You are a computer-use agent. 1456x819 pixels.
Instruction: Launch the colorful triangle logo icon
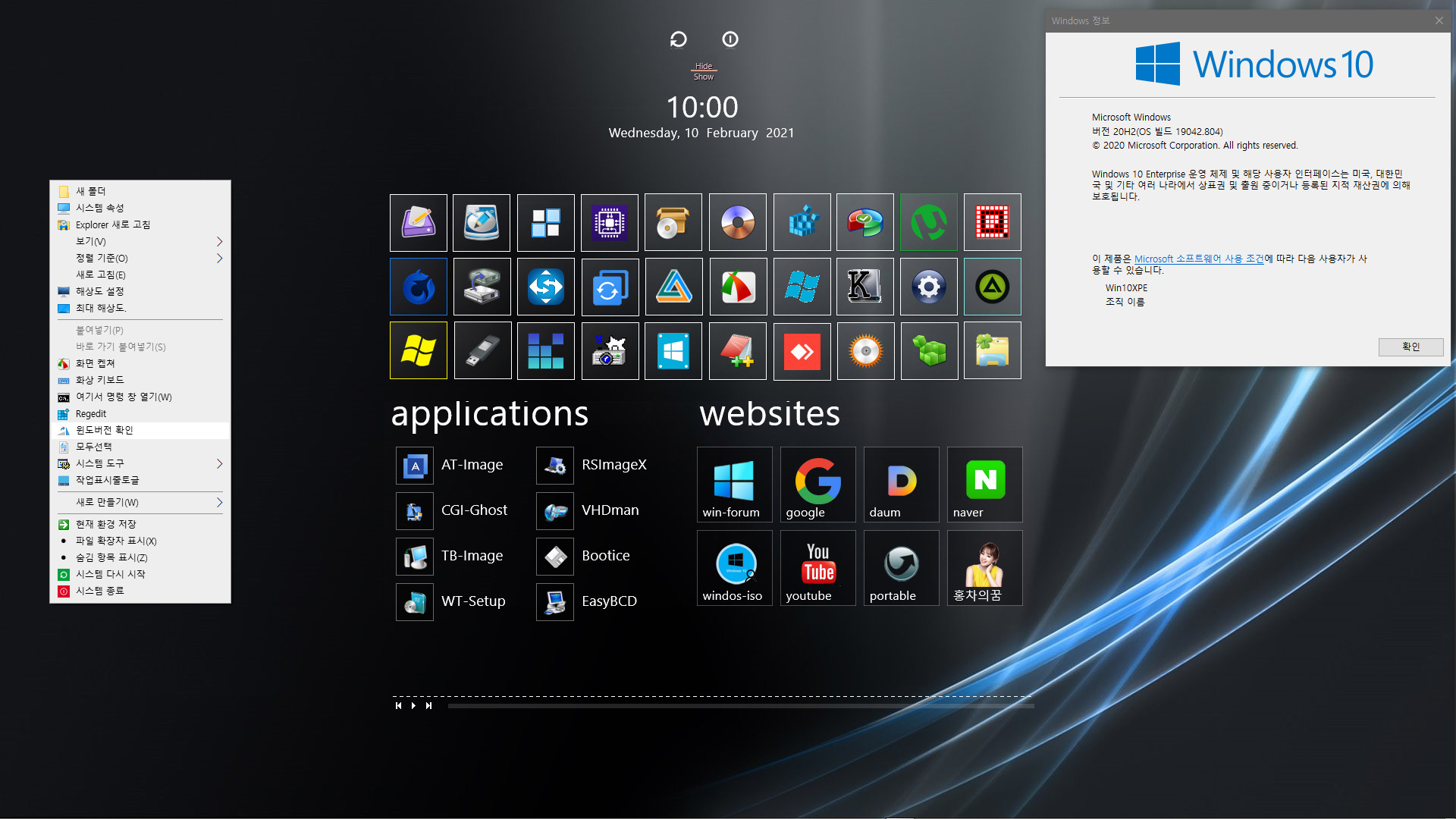coord(674,287)
